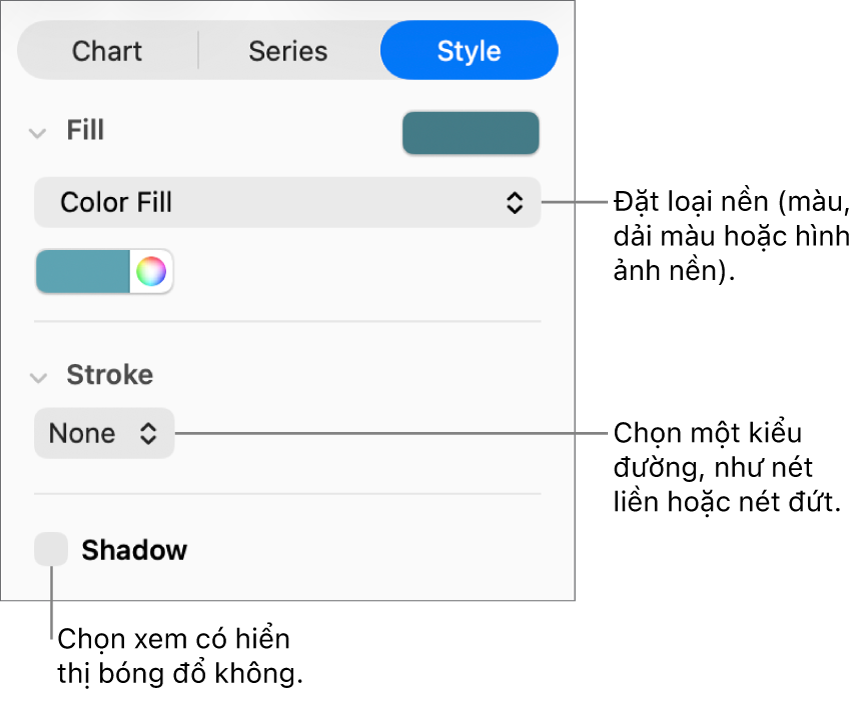
Task: Click the teal color well
Action: pos(83,272)
